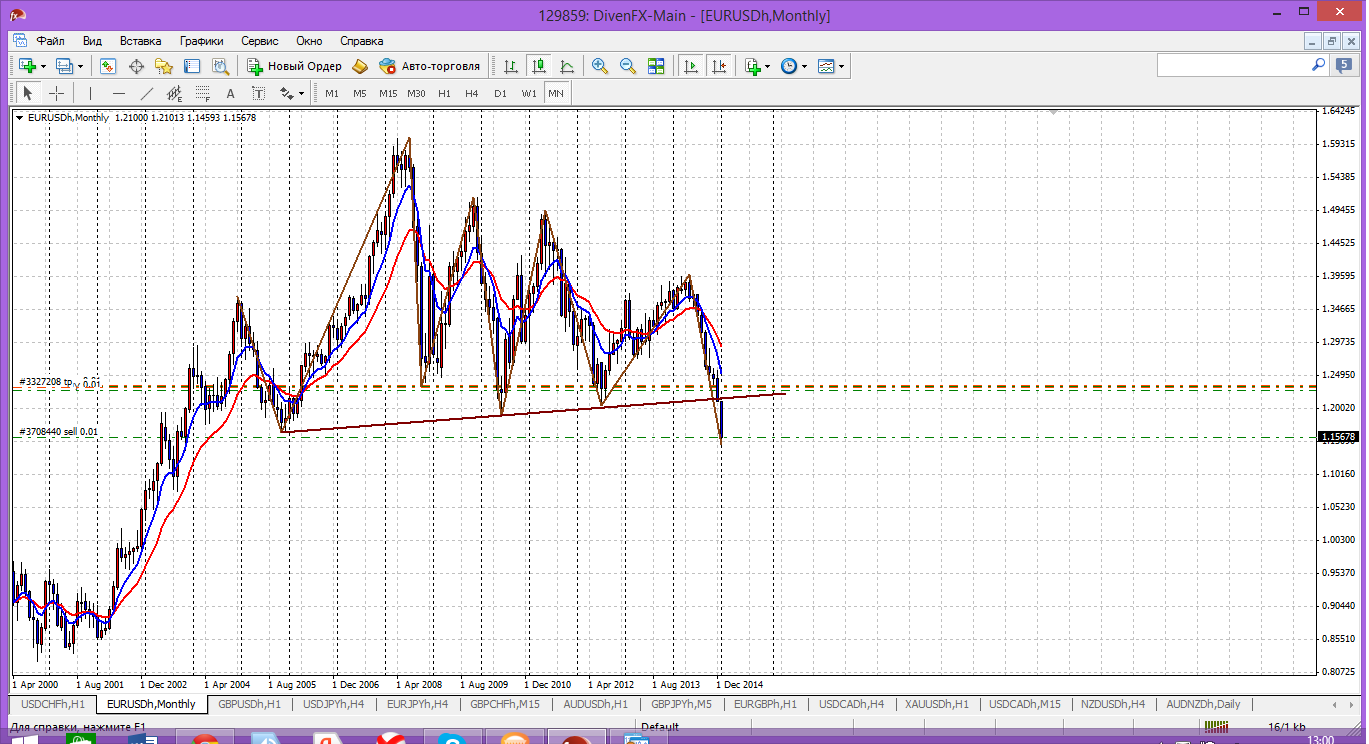Expand New Chart dropdown arrow

click(x=44, y=67)
